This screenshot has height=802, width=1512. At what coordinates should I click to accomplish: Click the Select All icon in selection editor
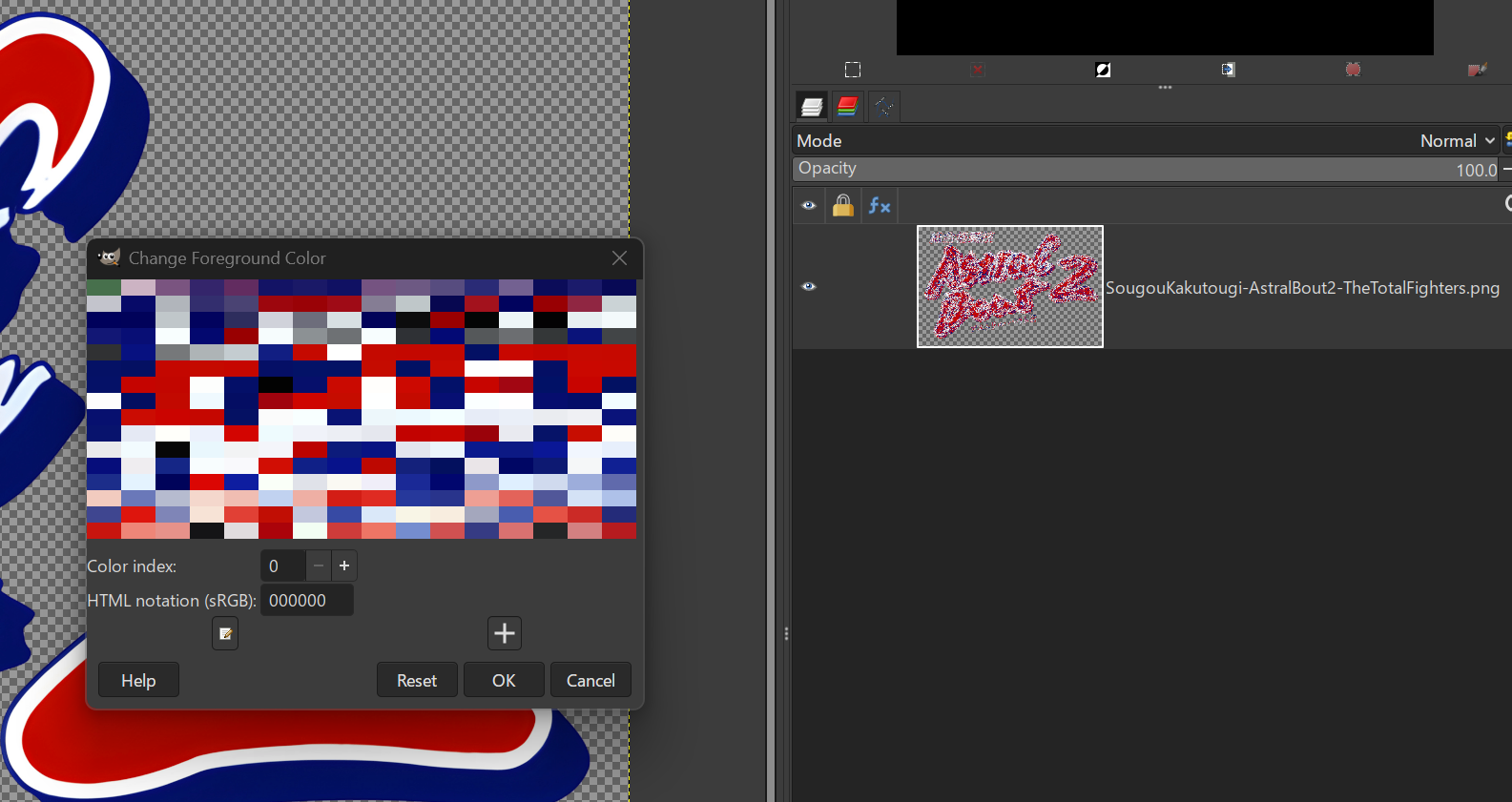tap(853, 70)
